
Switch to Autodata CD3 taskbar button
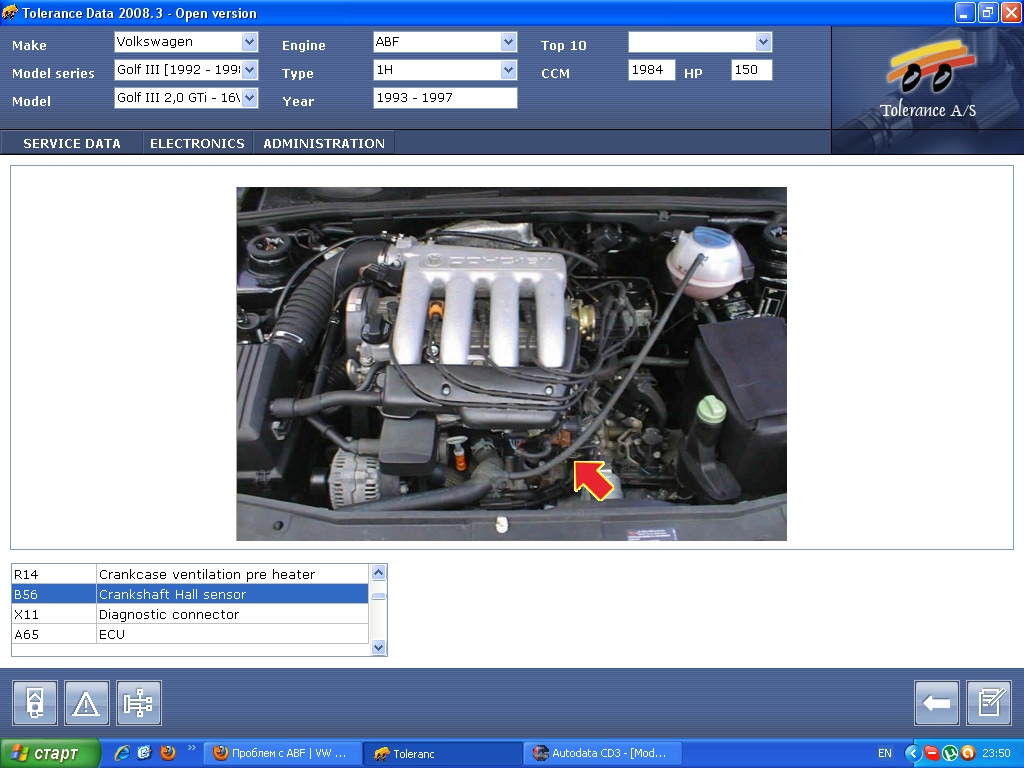(x=600, y=753)
